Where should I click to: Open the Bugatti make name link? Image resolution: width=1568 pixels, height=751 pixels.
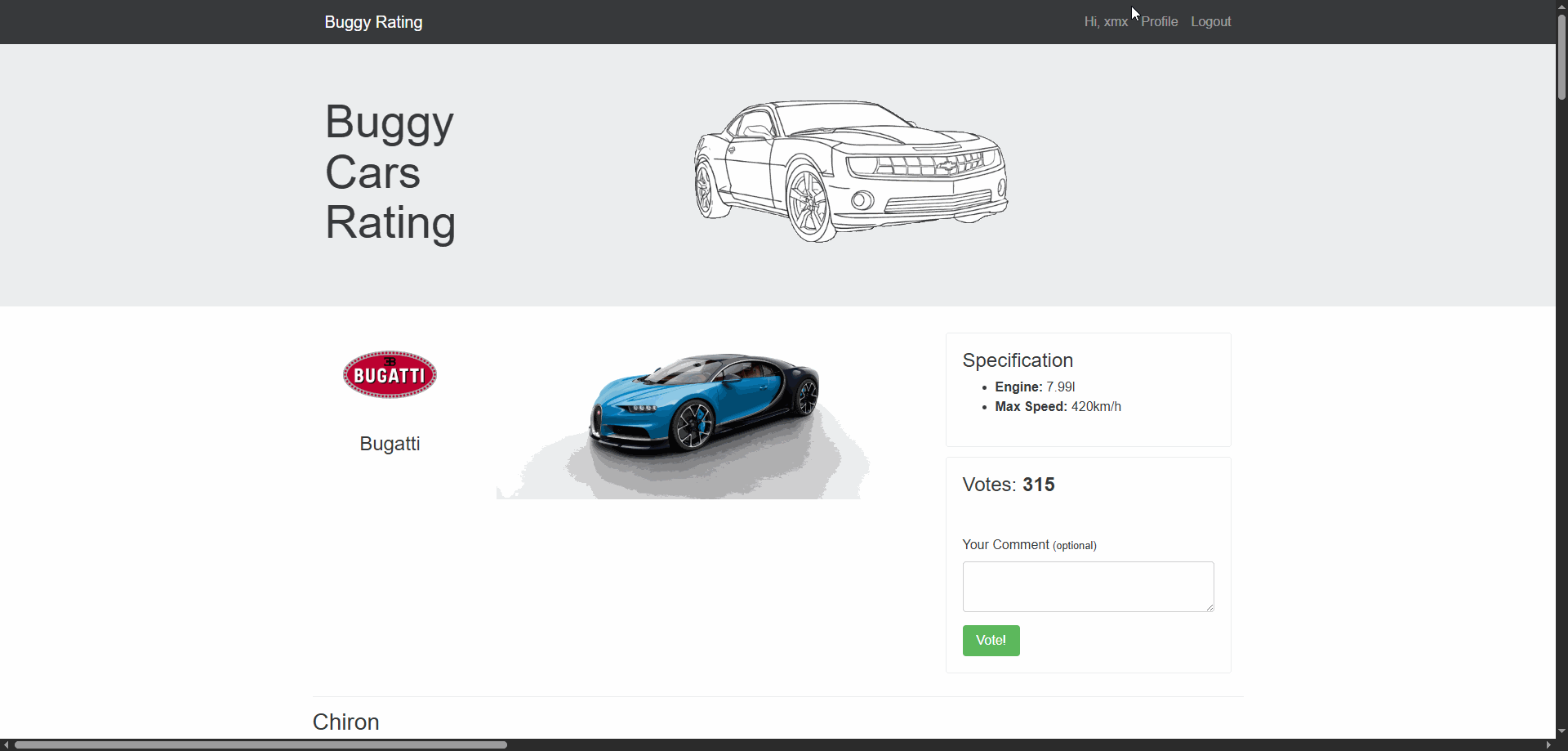[390, 444]
